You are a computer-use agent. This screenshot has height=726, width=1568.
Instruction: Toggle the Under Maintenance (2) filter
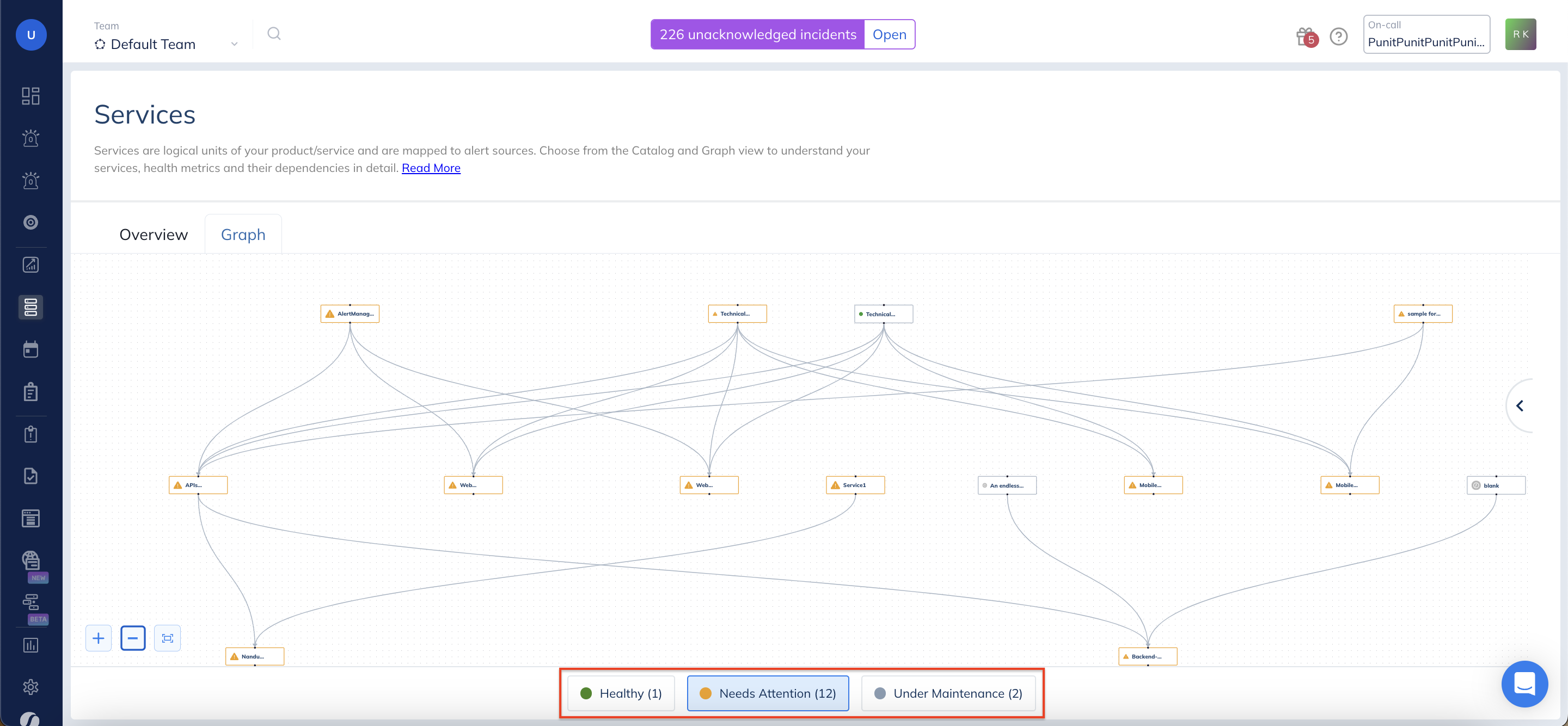click(x=948, y=693)
